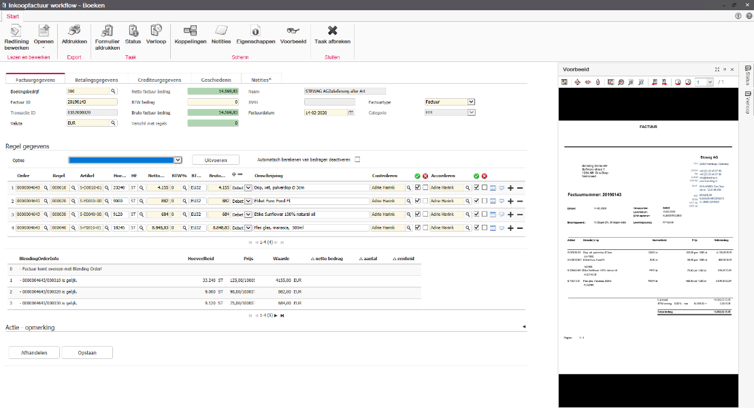This screenshot has width=754, height=408.
Task: Toggle the Voorbeeld glasses icon
Action: click(x=293, y=31)
